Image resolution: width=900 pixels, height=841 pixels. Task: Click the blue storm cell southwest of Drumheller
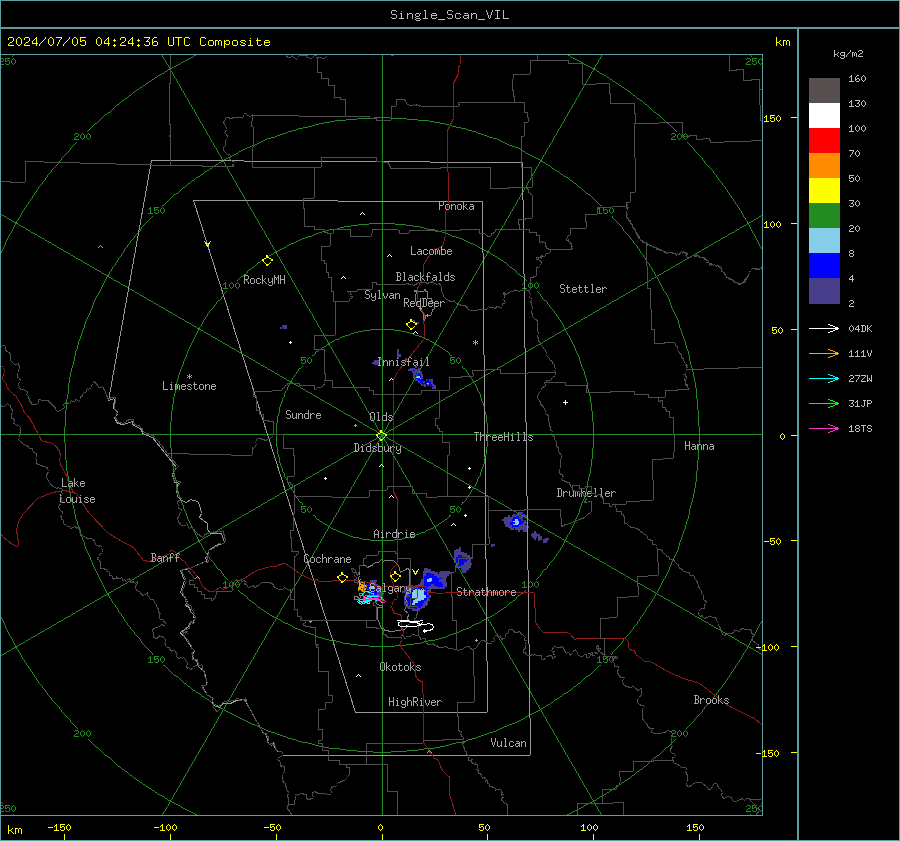coord(516,522)
